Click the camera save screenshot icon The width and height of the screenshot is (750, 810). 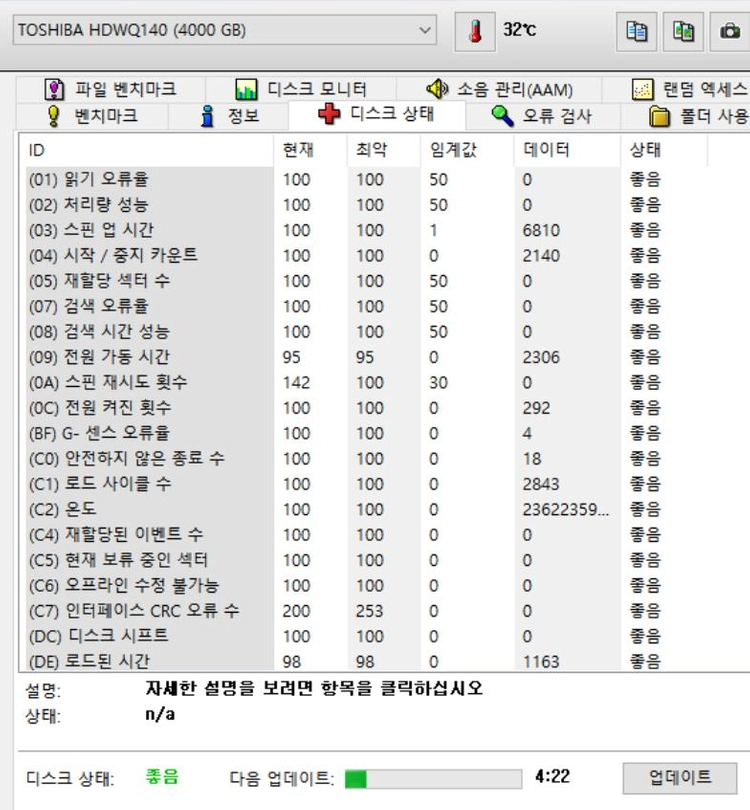730,31
